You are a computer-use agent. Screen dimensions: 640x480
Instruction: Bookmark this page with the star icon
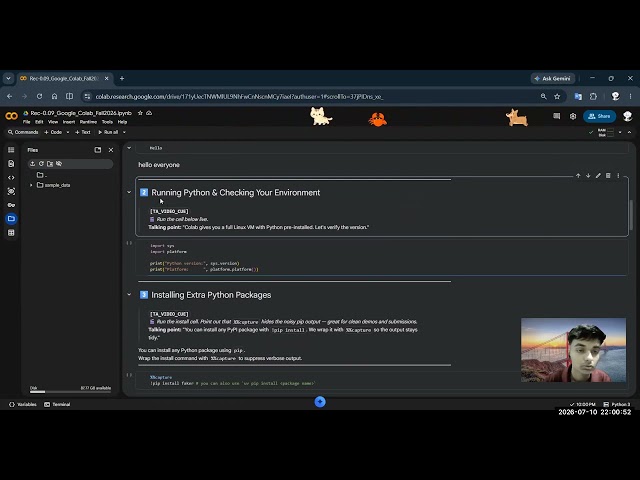[557, 97]
